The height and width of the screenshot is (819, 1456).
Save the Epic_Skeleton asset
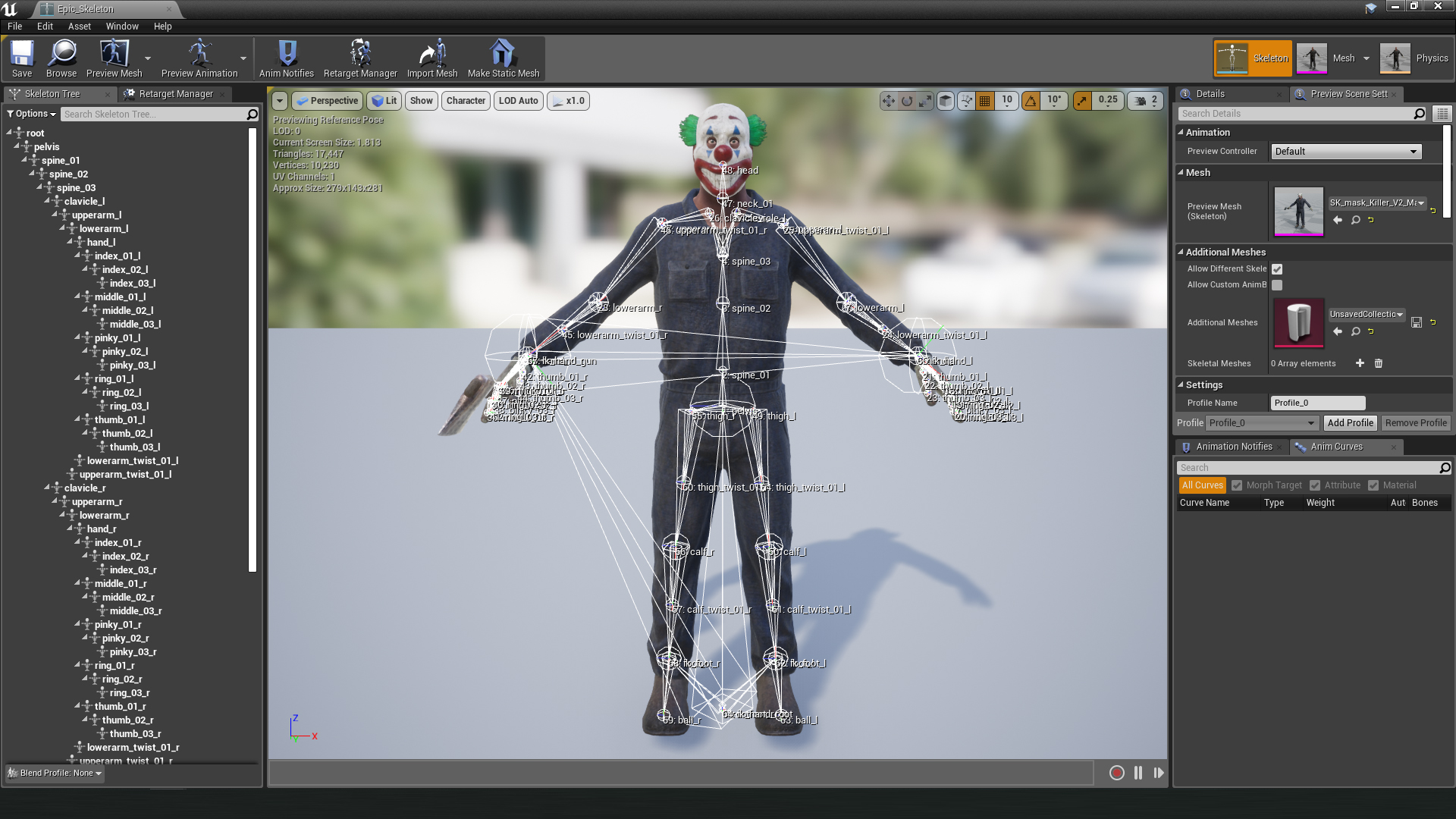(x=22, y=58)
